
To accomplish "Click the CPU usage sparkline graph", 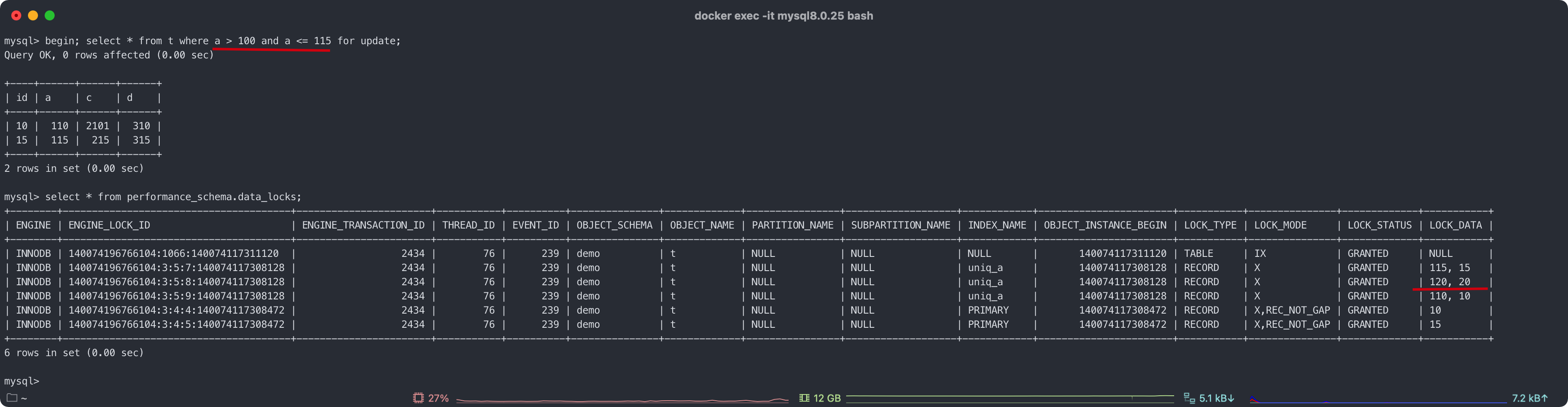I will coord(622,399).
